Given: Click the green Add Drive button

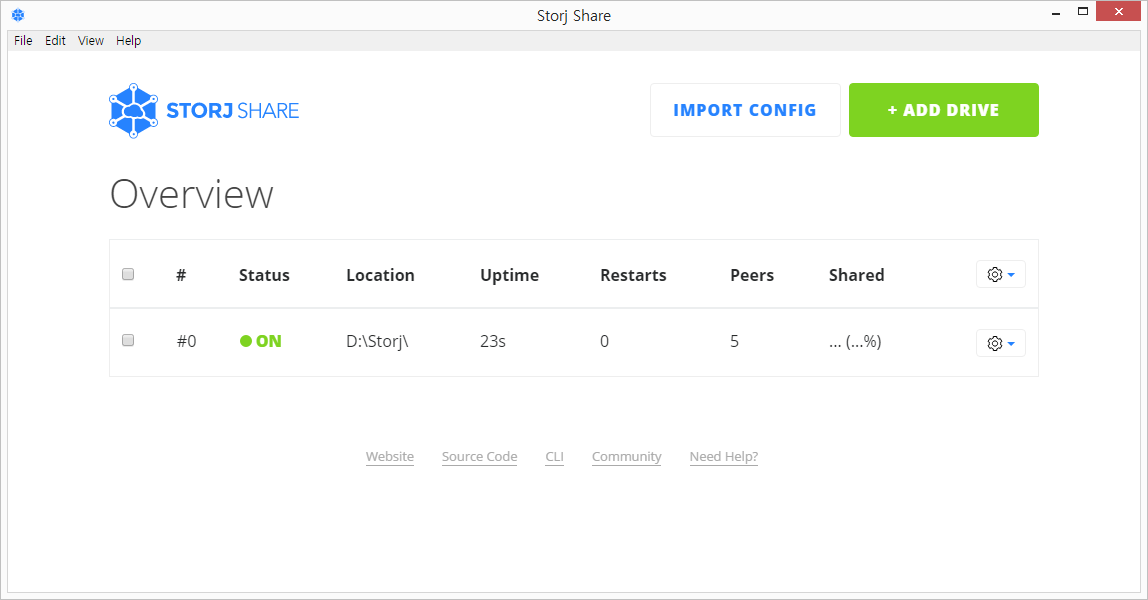Looking at the screenshot, I should 944,110.
